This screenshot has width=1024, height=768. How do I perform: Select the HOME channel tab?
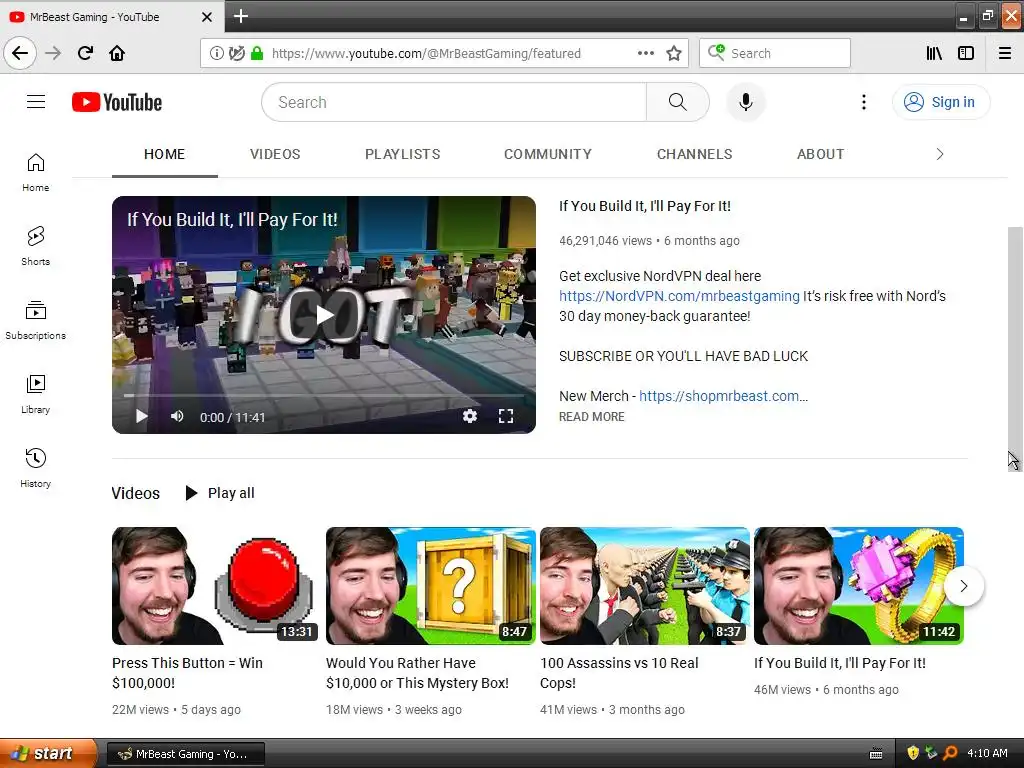(x=165, y=154)
